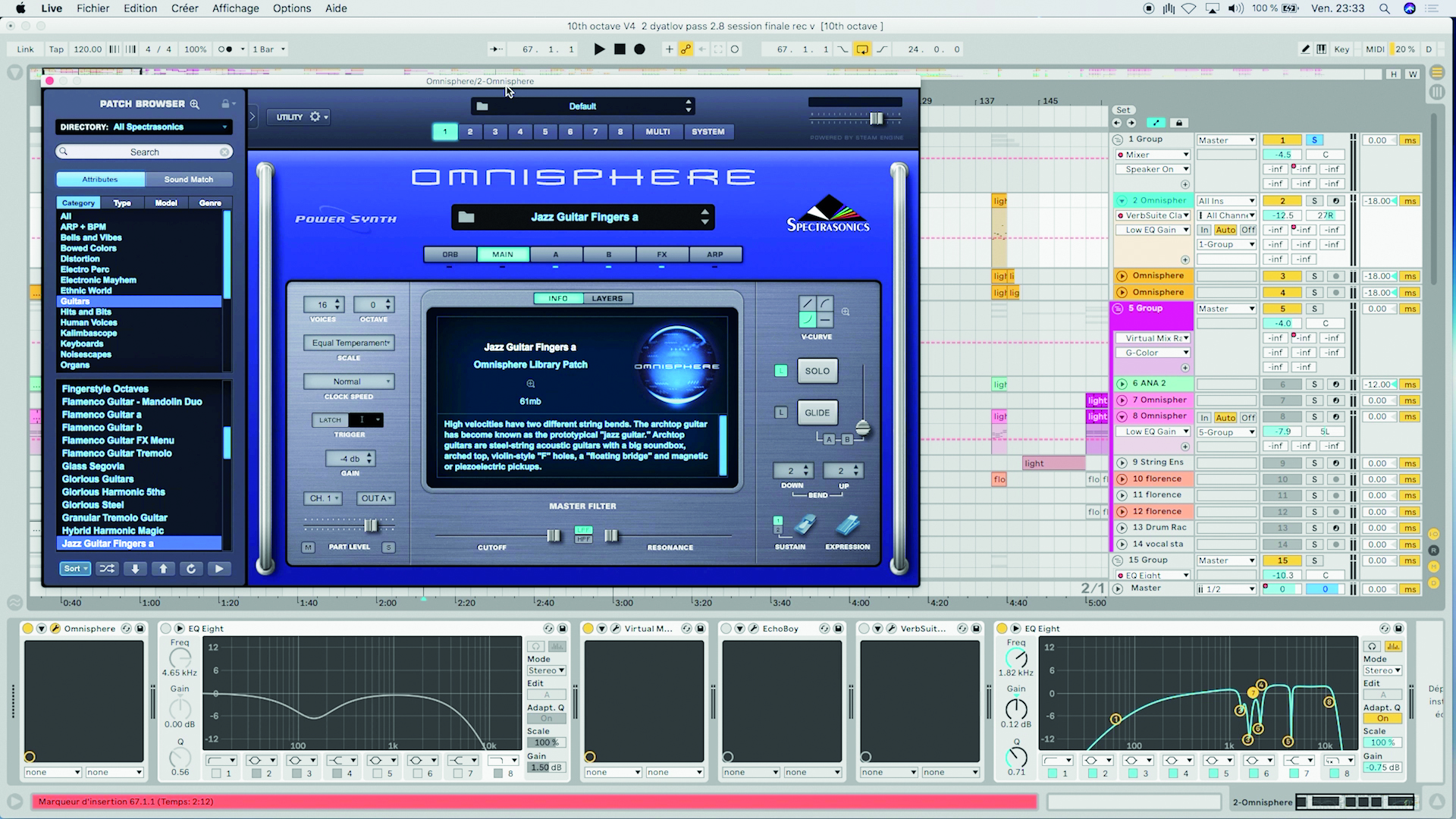Image resolution: width=1456 pixels, height=819 pixels.
Task: Open the macOS Spotlight search icon
Action: point(1384,8)
